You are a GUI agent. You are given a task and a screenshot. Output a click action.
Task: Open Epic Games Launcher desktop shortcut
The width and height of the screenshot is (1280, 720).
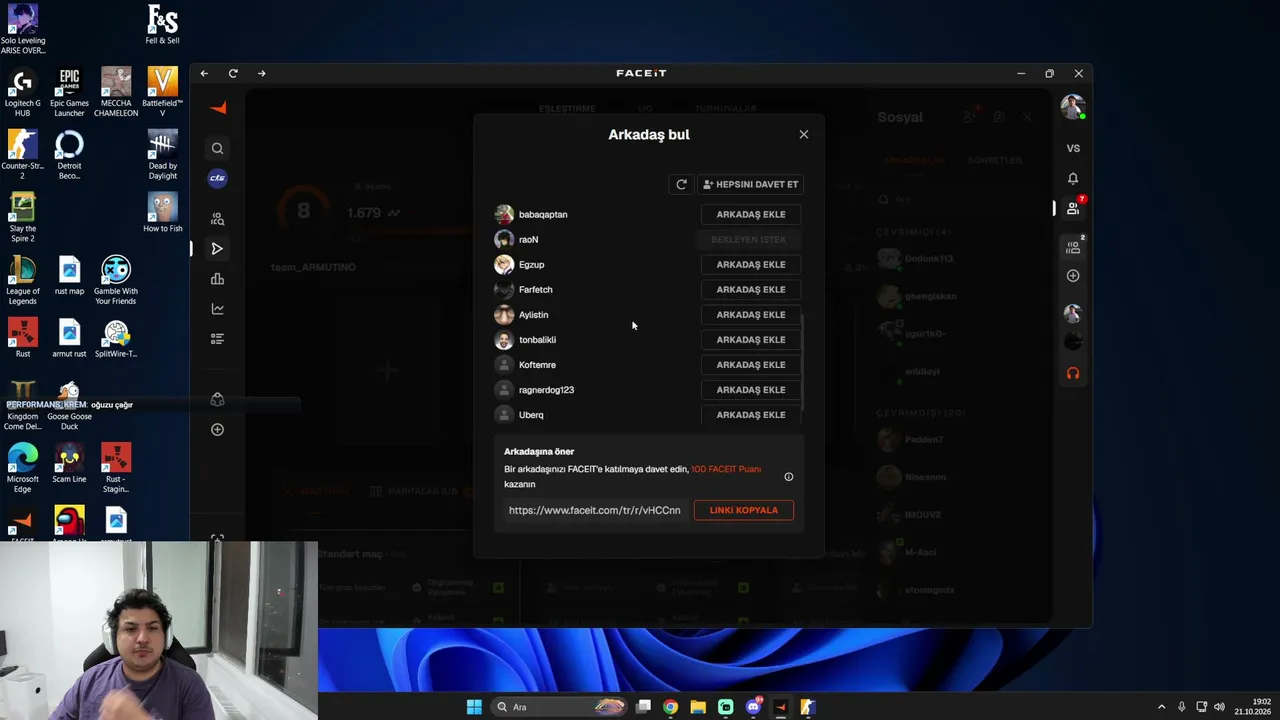coord(69,93)
